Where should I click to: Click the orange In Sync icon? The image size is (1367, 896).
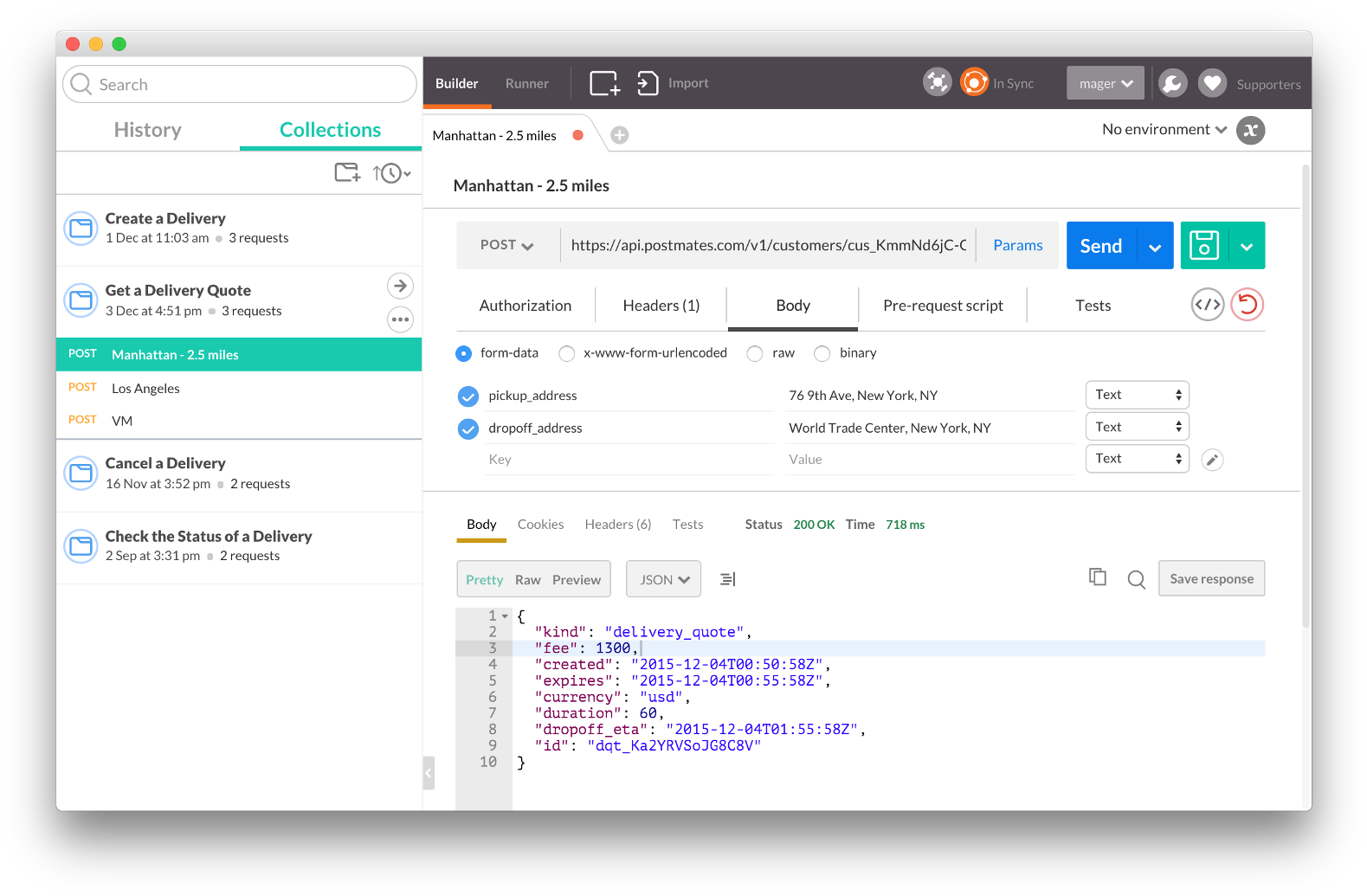(974, 82)
